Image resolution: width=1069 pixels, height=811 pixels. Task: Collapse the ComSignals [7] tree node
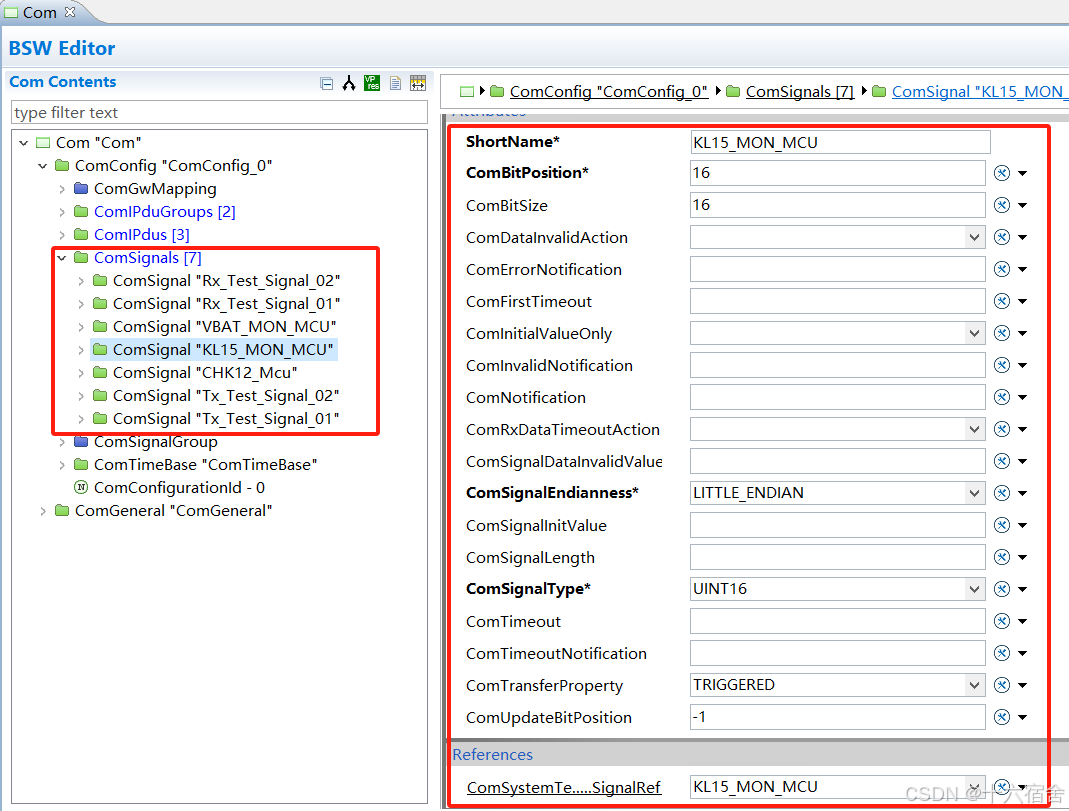[62, 257]
